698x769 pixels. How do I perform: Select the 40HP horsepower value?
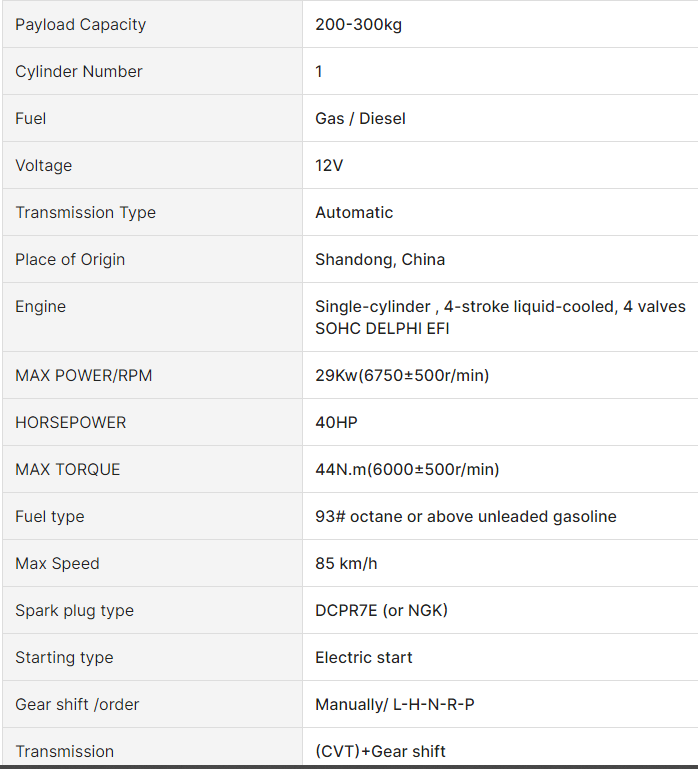click(x=336, y=422)
